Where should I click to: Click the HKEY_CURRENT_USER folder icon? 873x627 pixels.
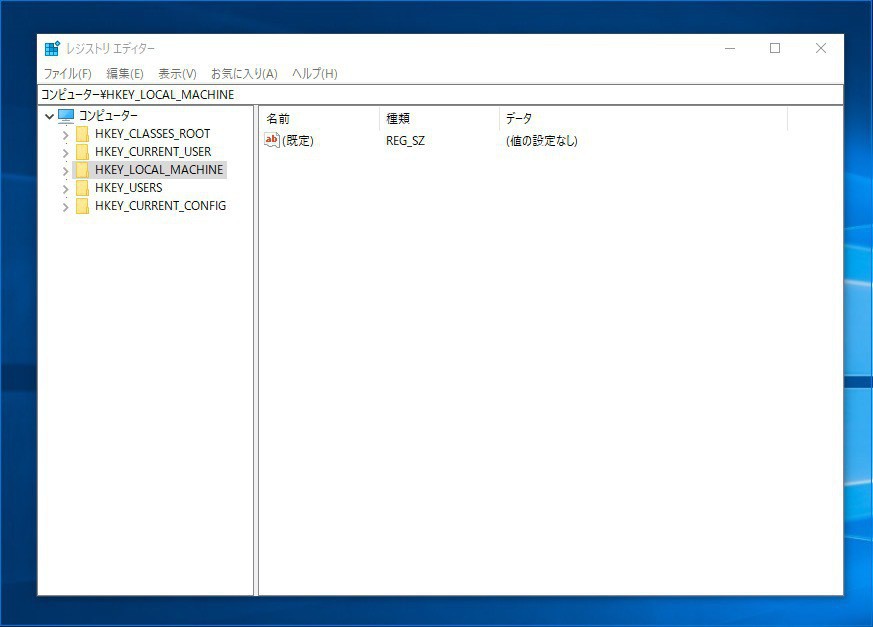(x=82, y=152)
